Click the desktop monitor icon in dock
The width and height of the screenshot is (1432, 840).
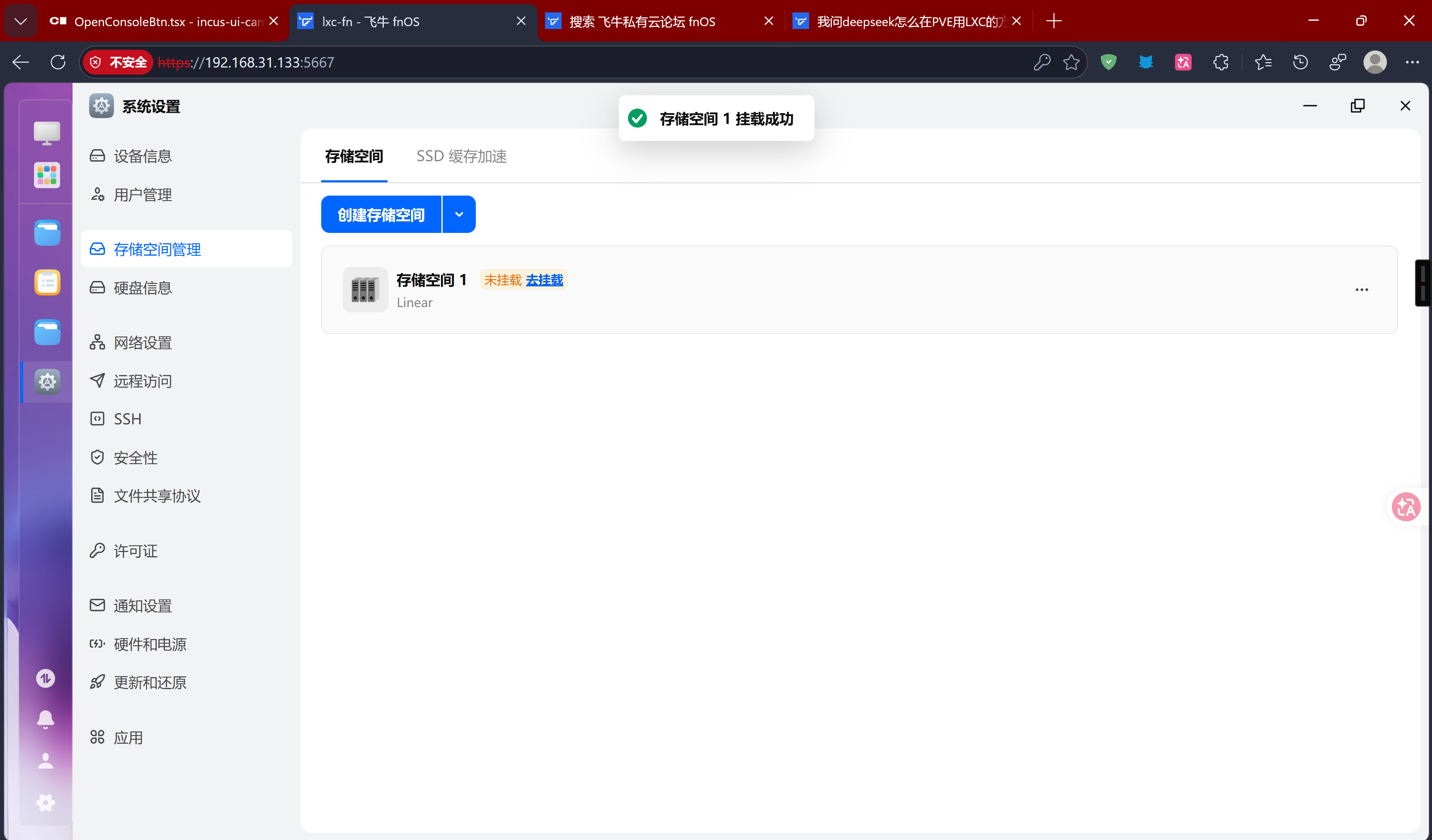tap(46, 133)
